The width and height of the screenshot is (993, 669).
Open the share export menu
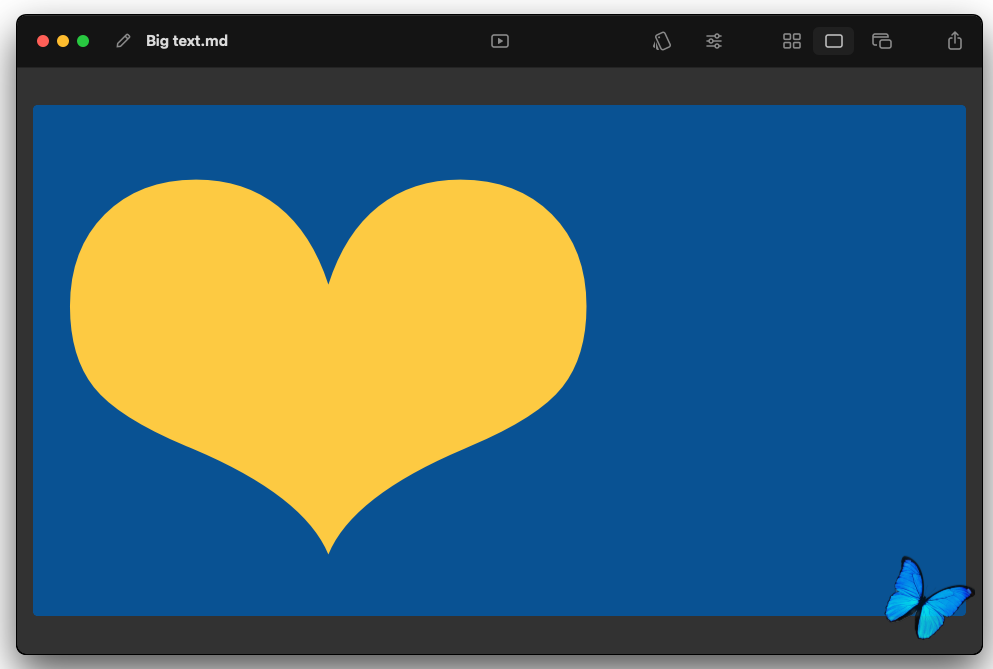[955, 41]
